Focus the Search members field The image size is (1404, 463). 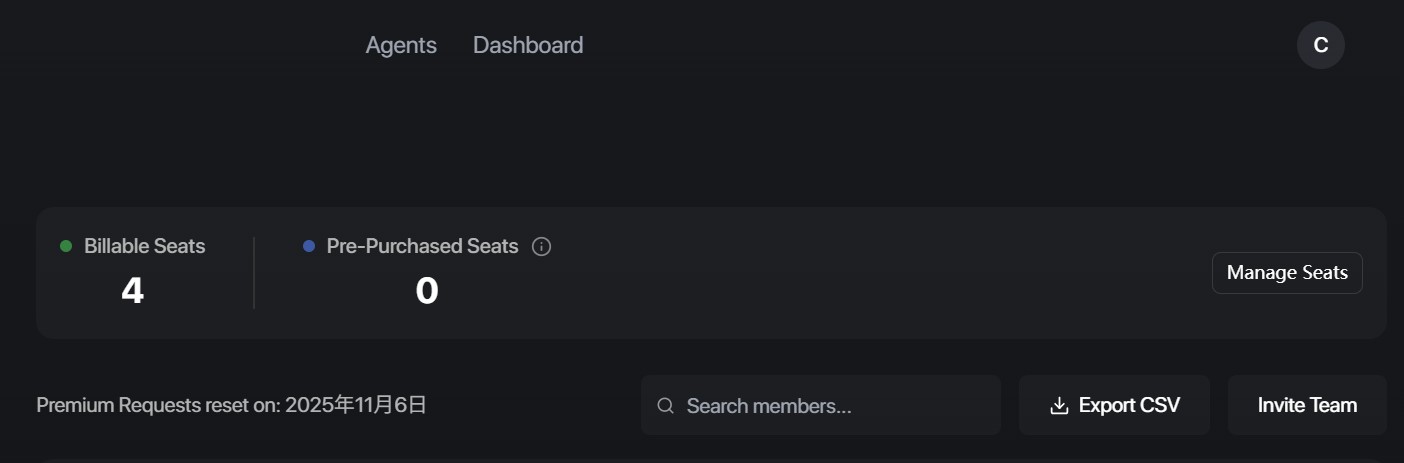pyautogui.click(x=830, y=406)
